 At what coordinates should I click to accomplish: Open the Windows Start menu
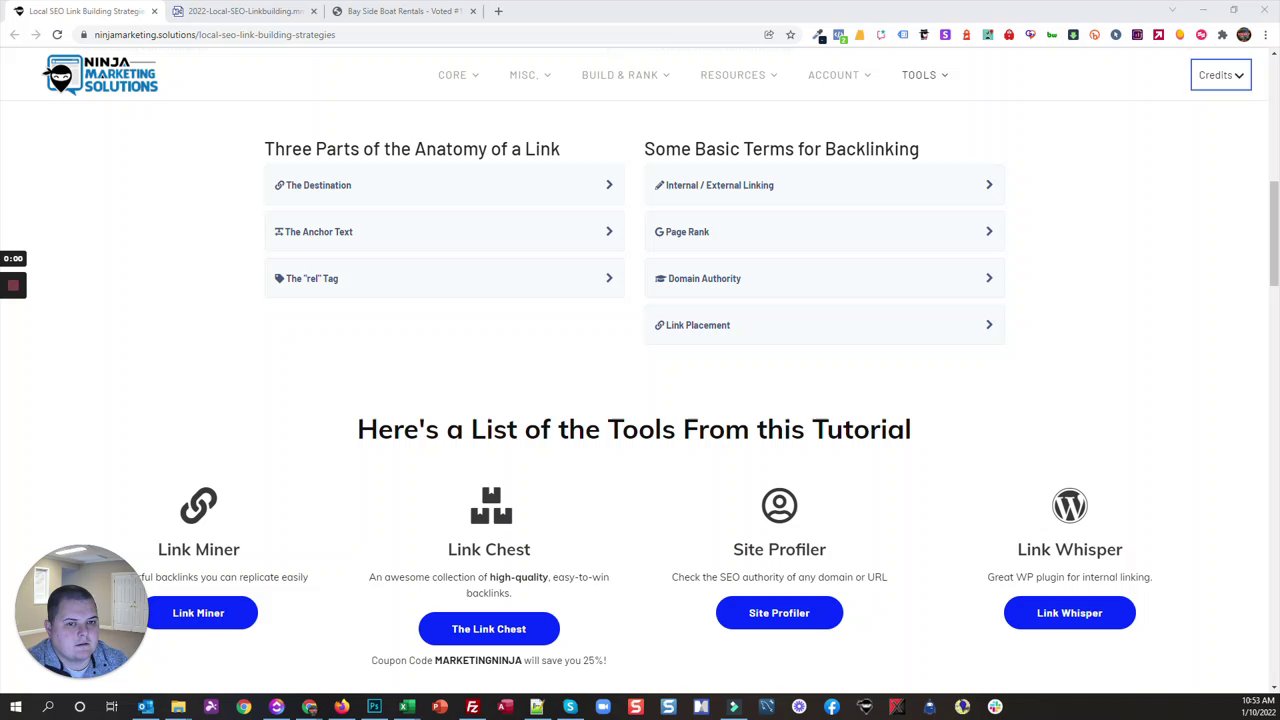tap(16, 707)
